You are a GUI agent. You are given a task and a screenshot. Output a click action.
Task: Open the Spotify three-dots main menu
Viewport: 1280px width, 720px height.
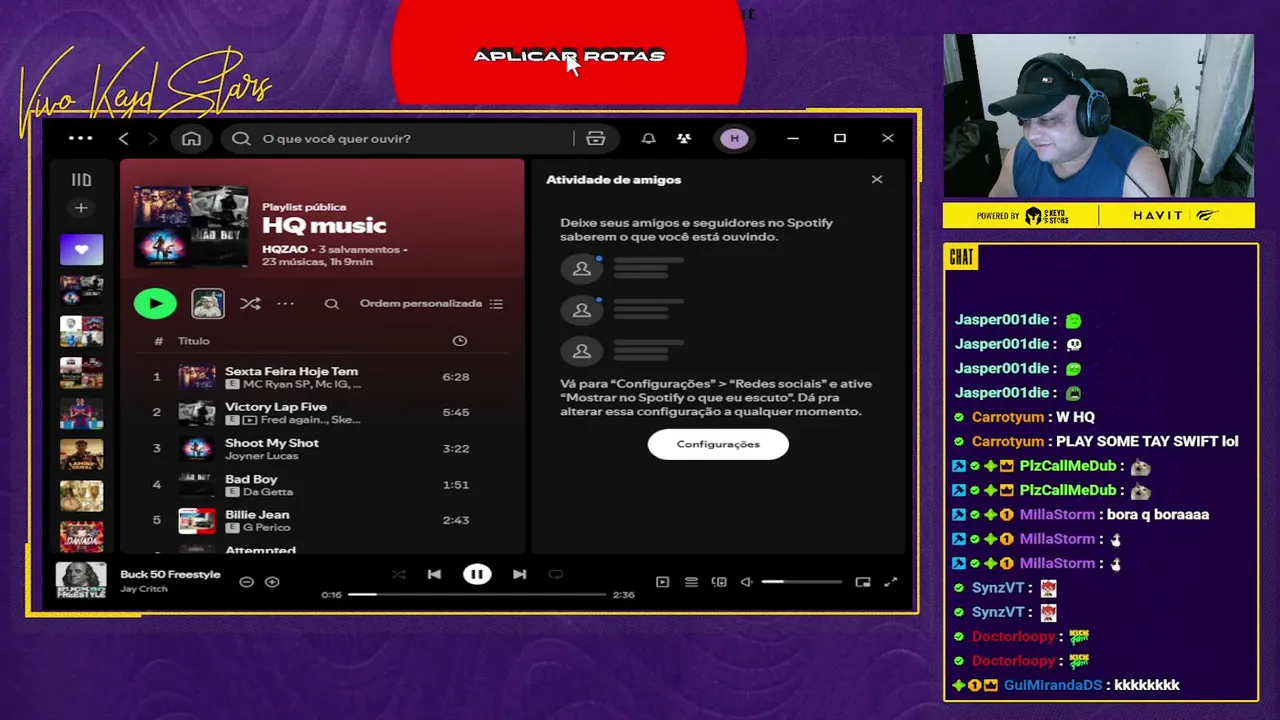pyautogui.click(x=81, y=138)
